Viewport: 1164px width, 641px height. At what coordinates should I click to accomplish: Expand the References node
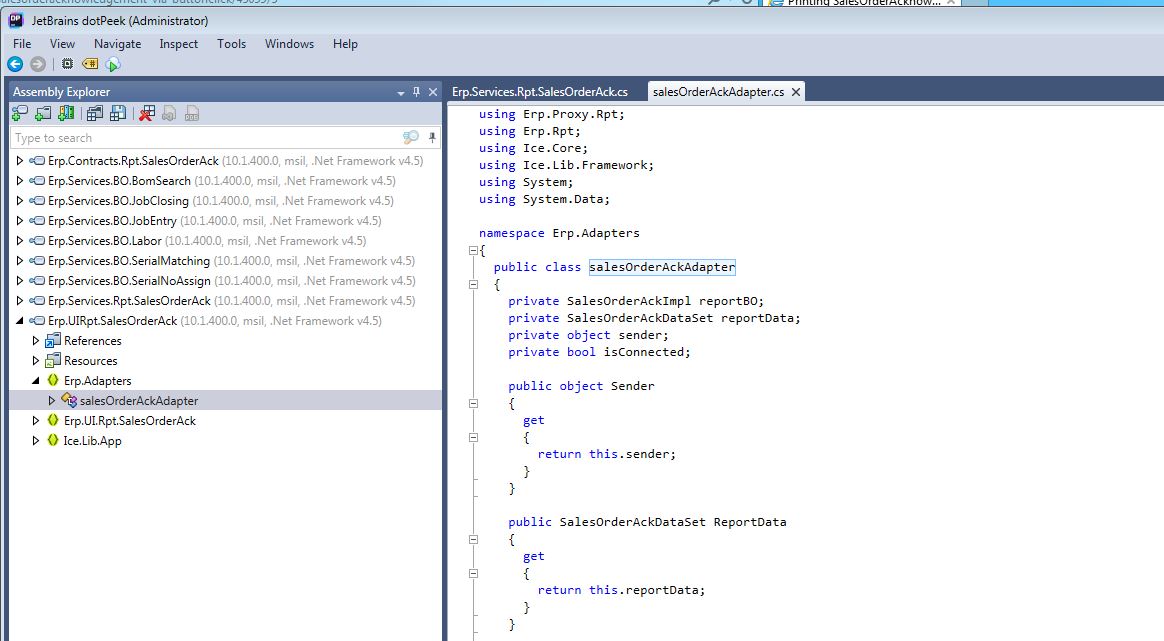pos(36,341)
